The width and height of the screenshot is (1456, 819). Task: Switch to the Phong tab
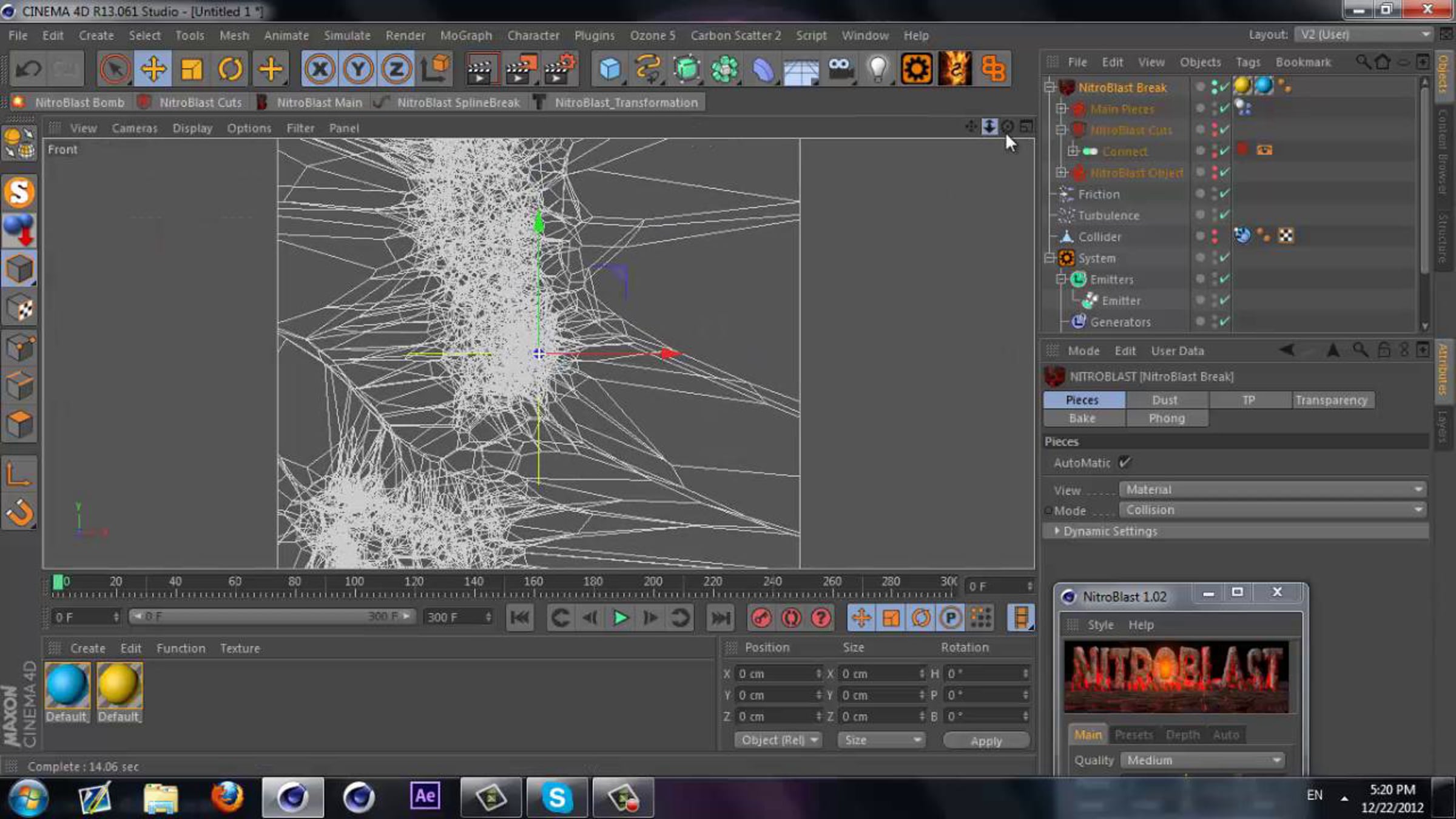(1167, 418)
